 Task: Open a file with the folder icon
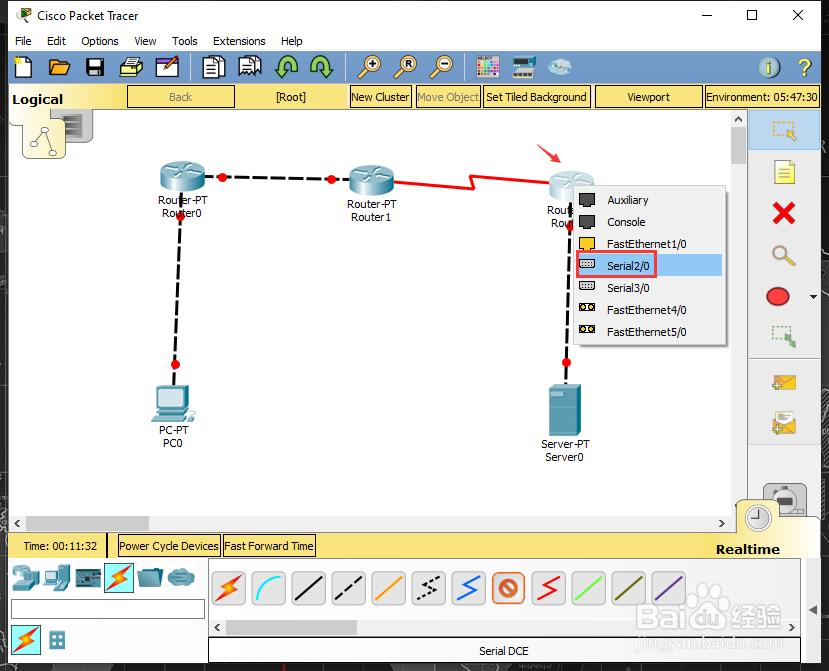59,67
